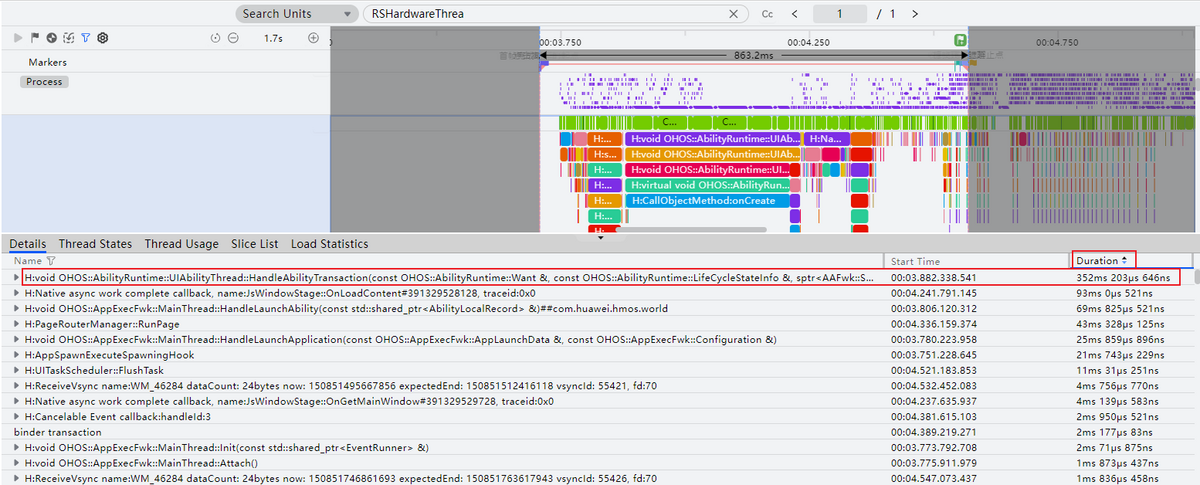
Task: Click the blue filter funnel toolbar icon
Action: point(85,38)
